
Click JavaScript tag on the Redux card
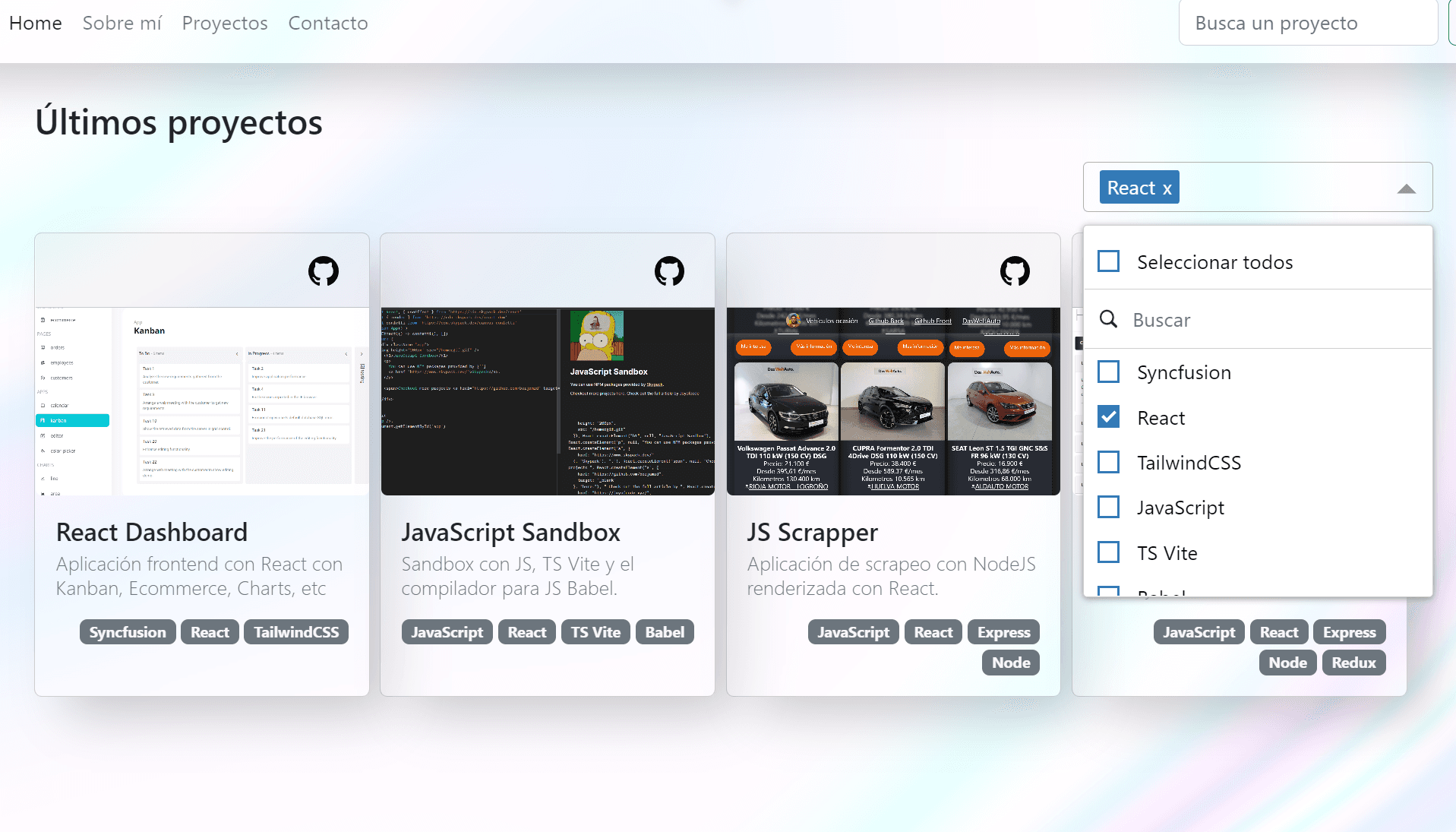pos(1199,632)
